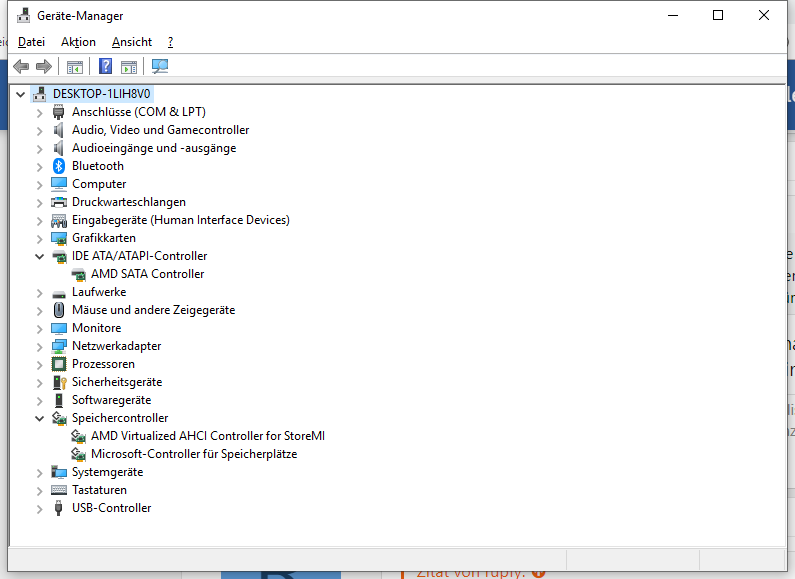
Task: Collapse the IDE ATA/ATAPI-Controller node
Action: [39, 257]
